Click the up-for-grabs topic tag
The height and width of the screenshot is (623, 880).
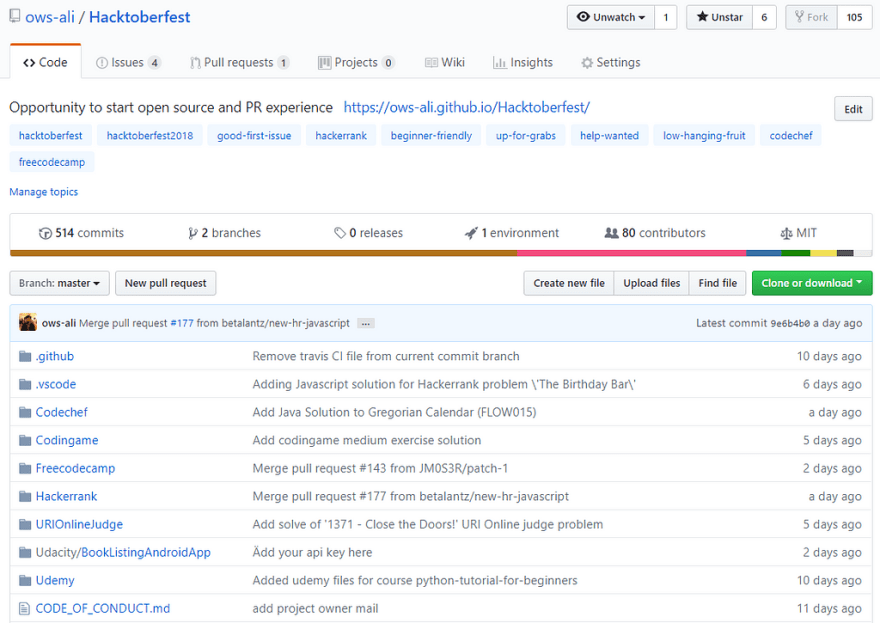click(x=526, y=136)
